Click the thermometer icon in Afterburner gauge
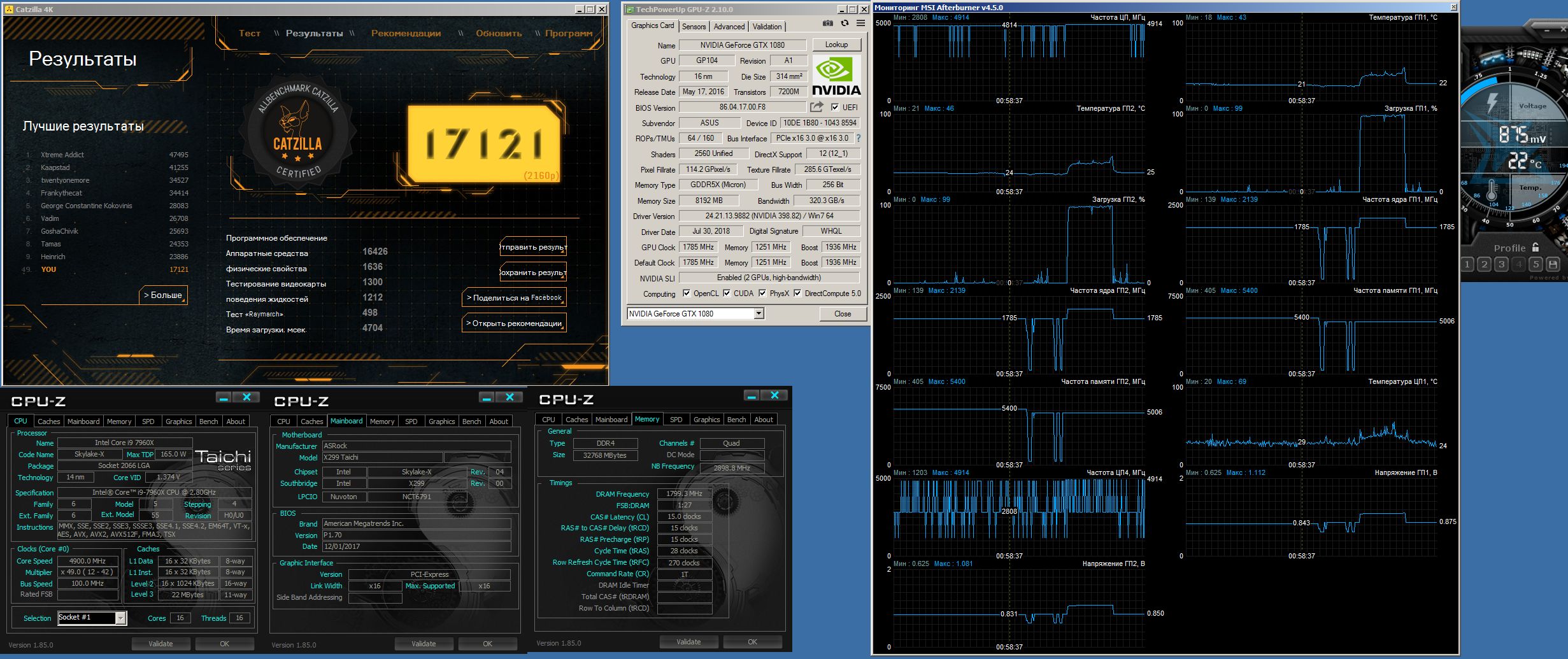Screen dimensions: 1568x659 1492,189
